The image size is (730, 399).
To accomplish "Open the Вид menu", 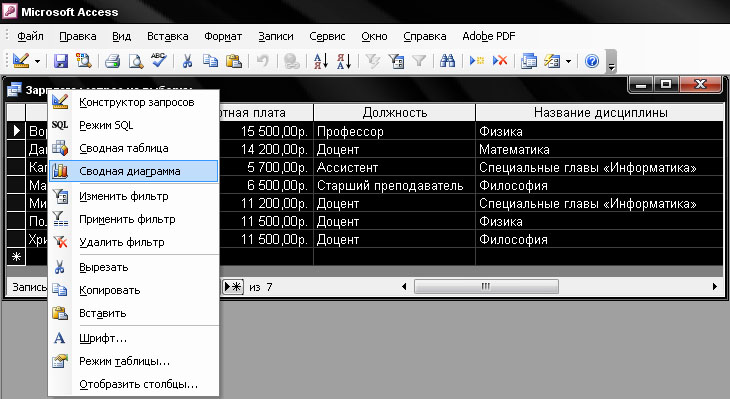I will (122, 36).
